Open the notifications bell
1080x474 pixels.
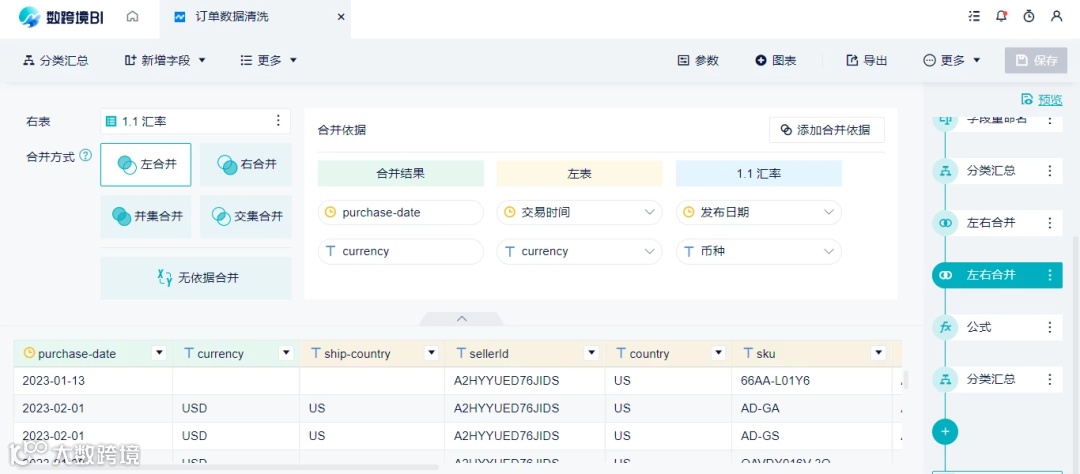tap(1001, 16)
